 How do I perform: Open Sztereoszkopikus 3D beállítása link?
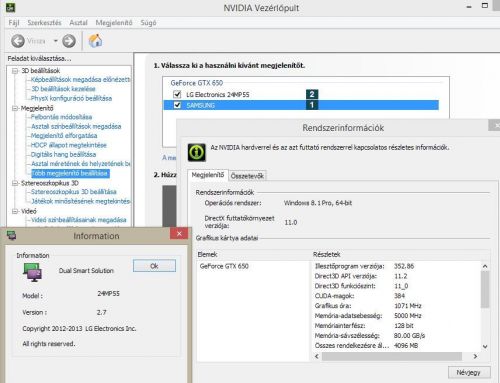(73, 192)
